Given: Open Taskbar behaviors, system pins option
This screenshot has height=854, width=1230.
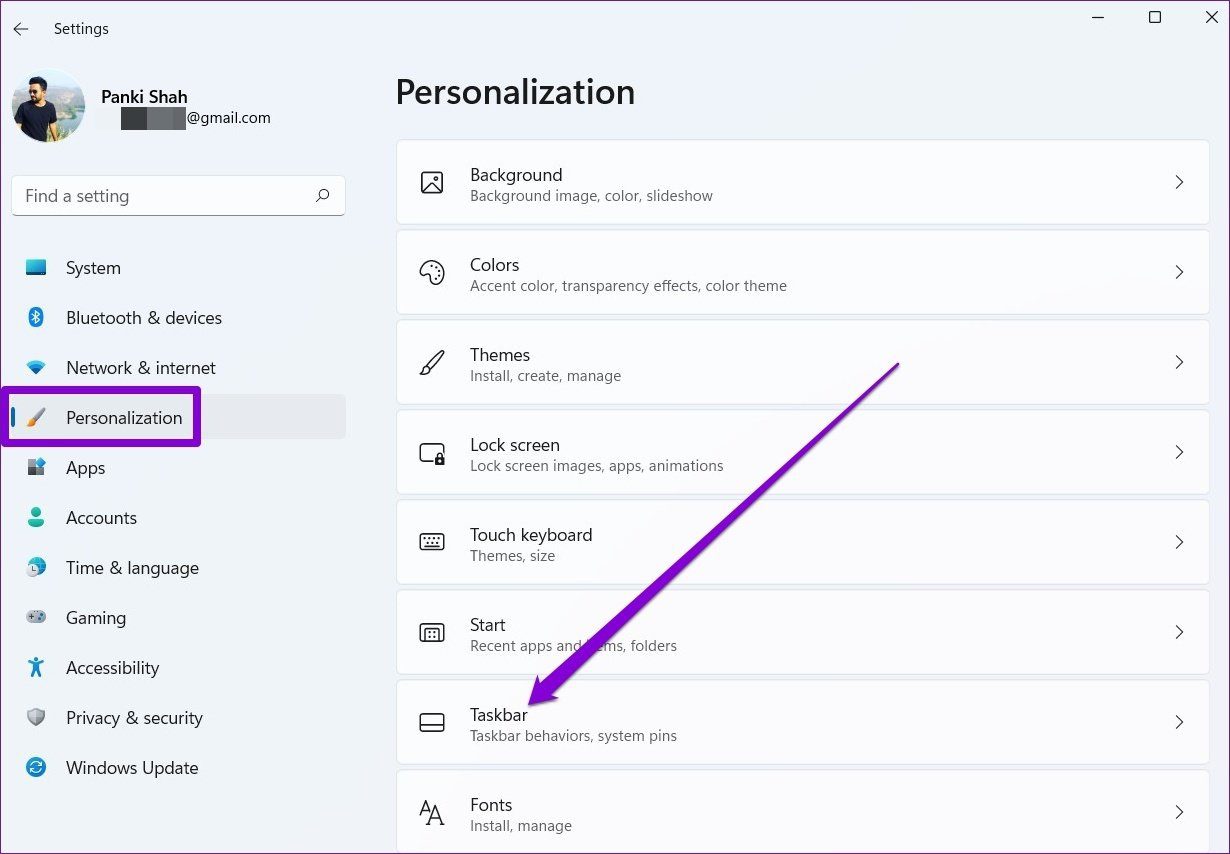Looking at the screenshot, I should click(x=803, y=722).
